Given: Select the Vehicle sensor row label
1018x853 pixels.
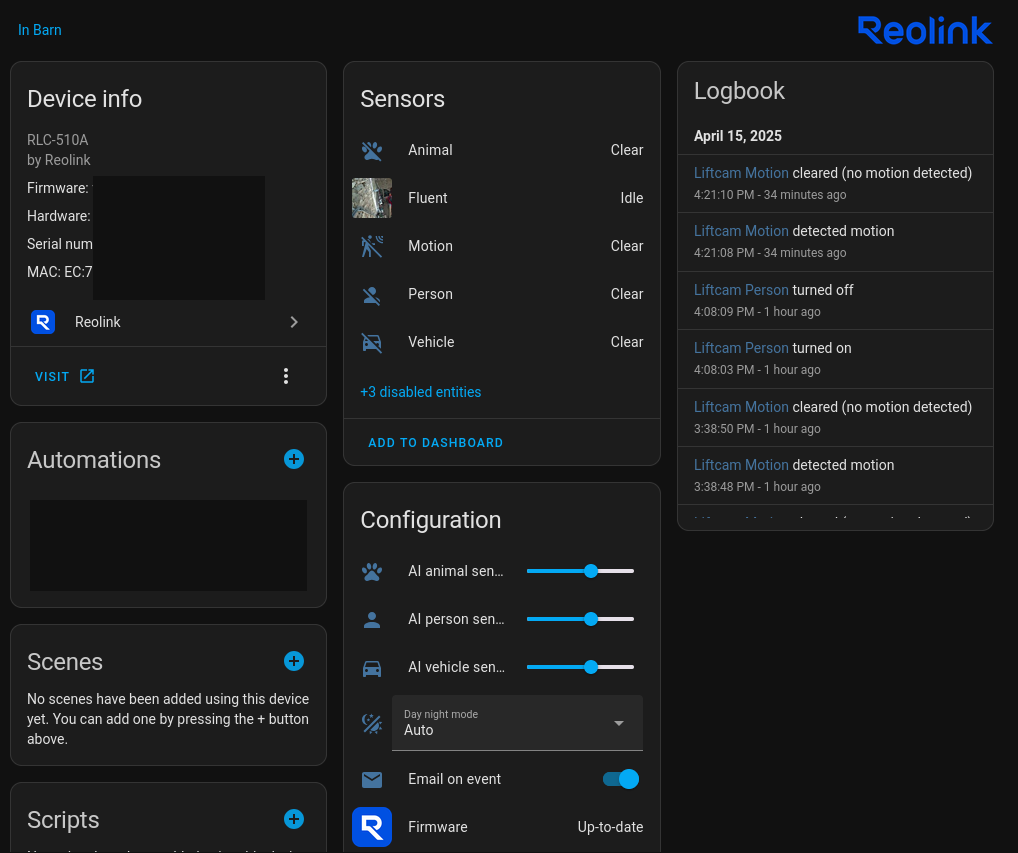Looking at the screenshot, I should [431, 342].
